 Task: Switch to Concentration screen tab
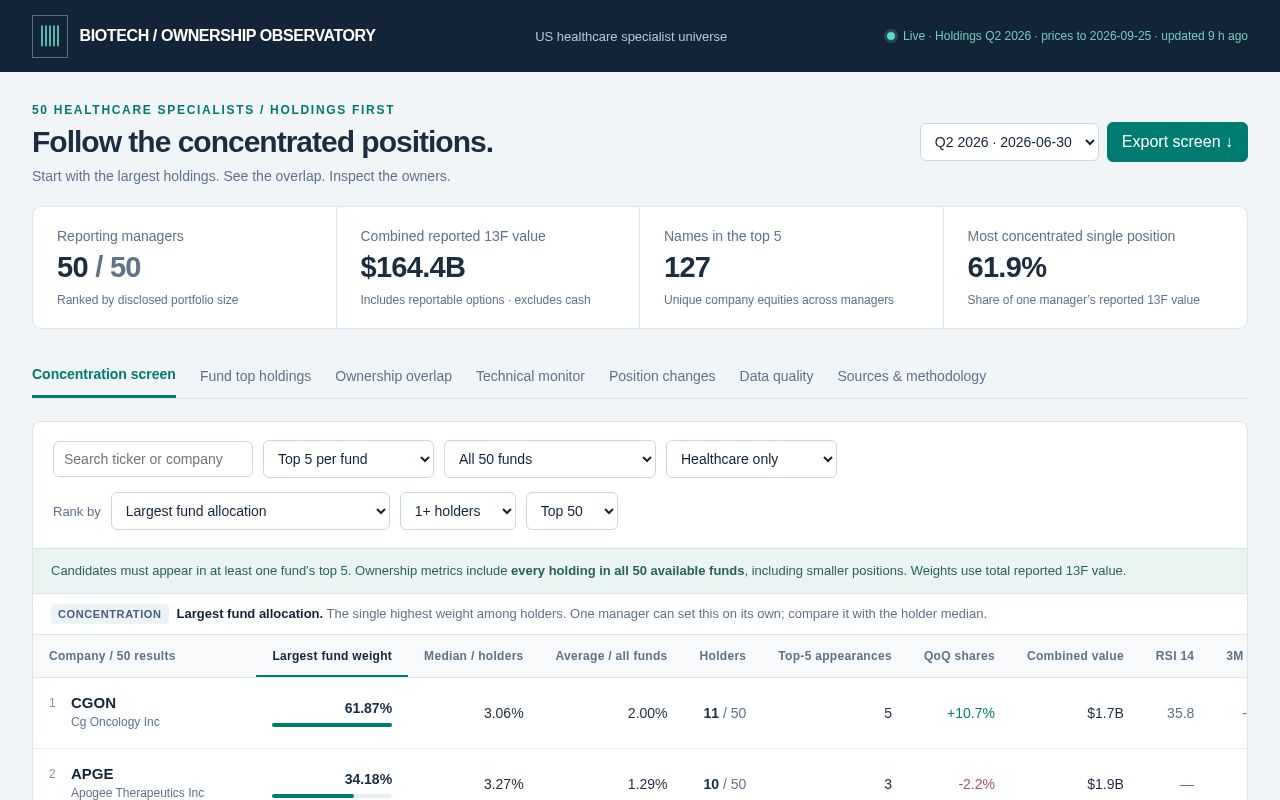tap(104, 375)
